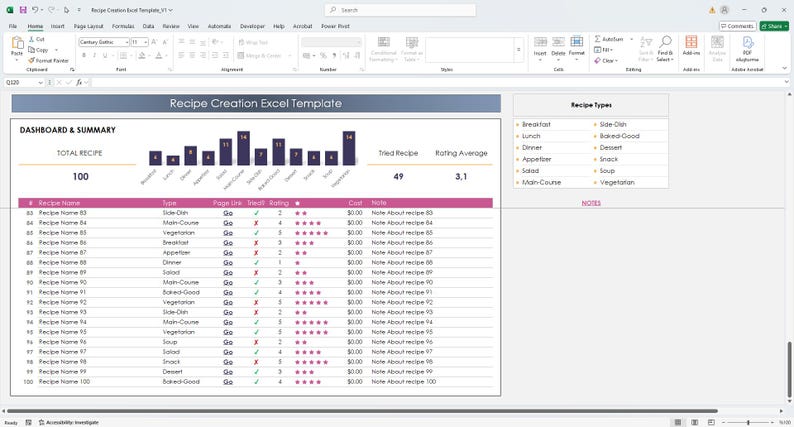Collapse the ribbon with chevron
The height and width of the screenshot is (427, 794).
pyautogui.click(x=785, y=68)
